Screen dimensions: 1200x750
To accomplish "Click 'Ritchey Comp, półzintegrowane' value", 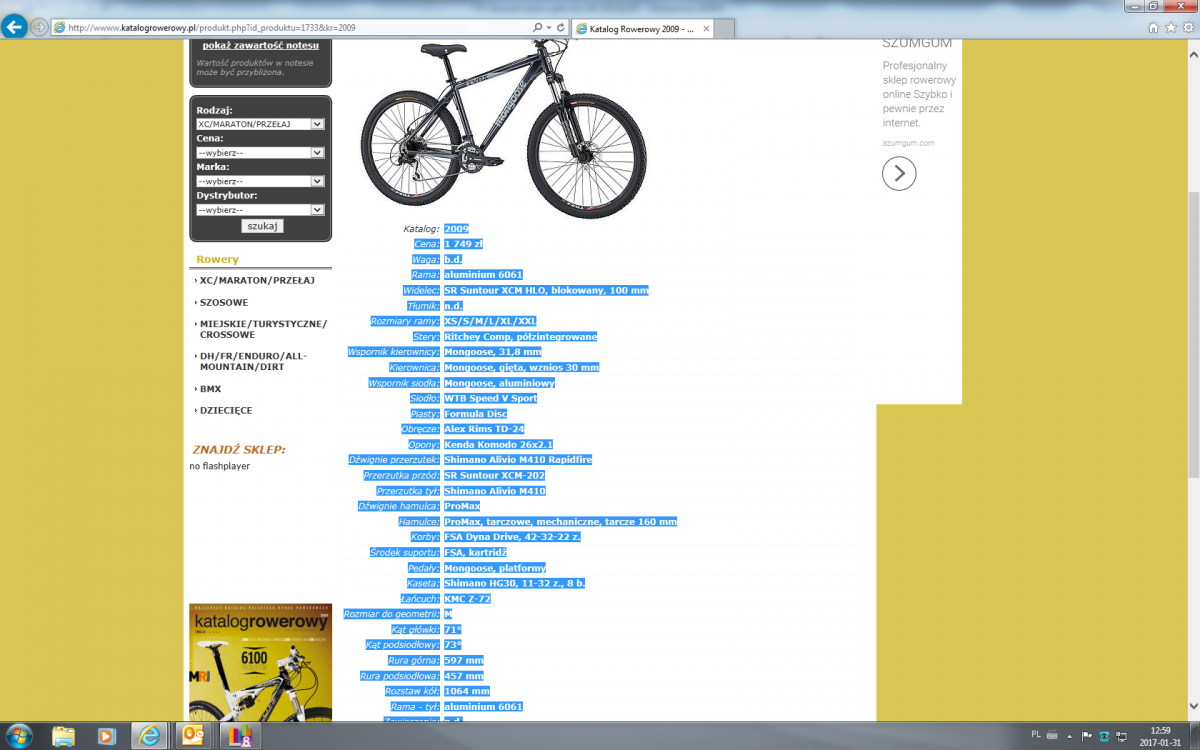I will point(520,337).
